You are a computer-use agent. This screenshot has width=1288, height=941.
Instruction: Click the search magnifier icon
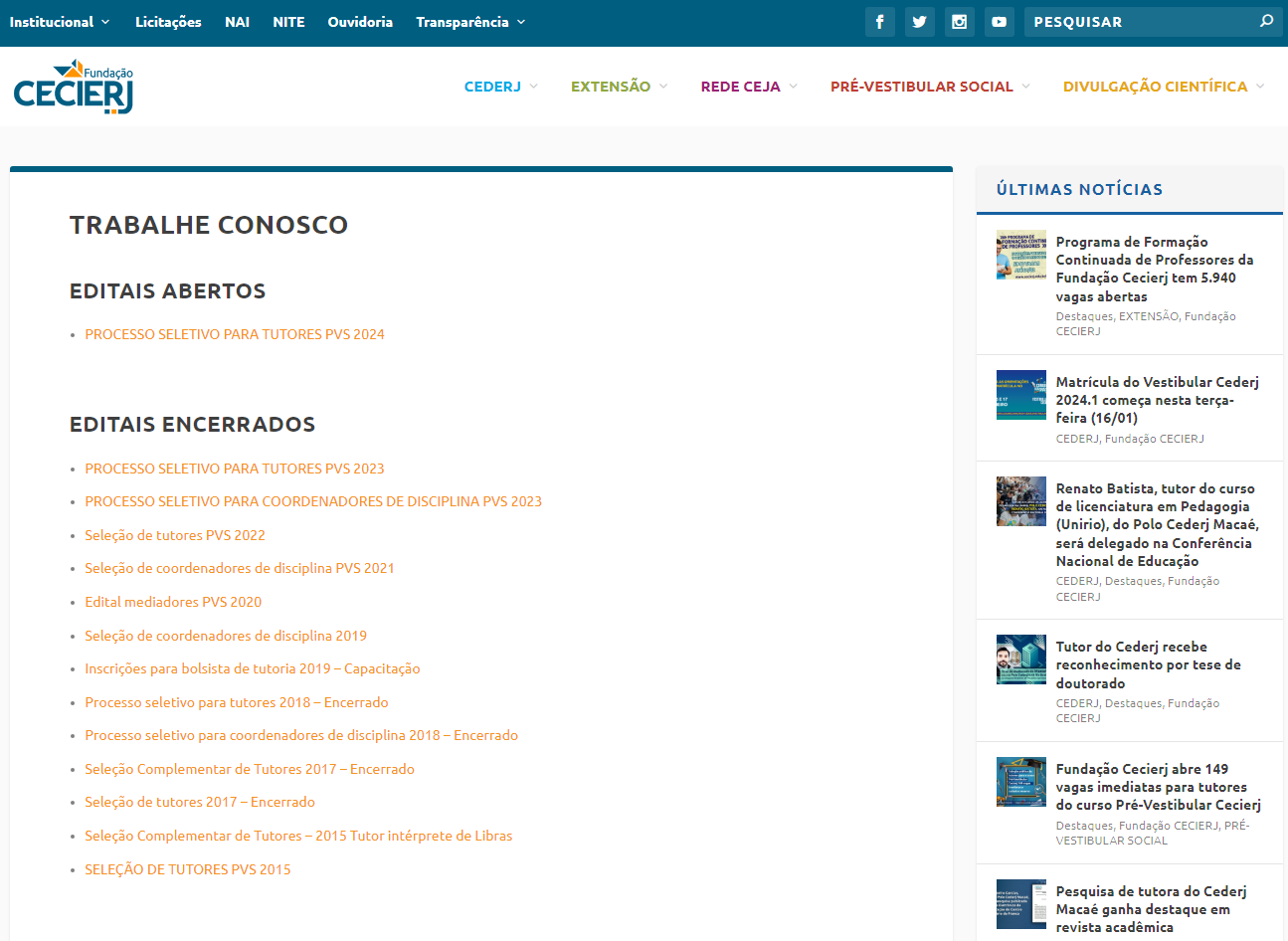[x=1266, y=21]
